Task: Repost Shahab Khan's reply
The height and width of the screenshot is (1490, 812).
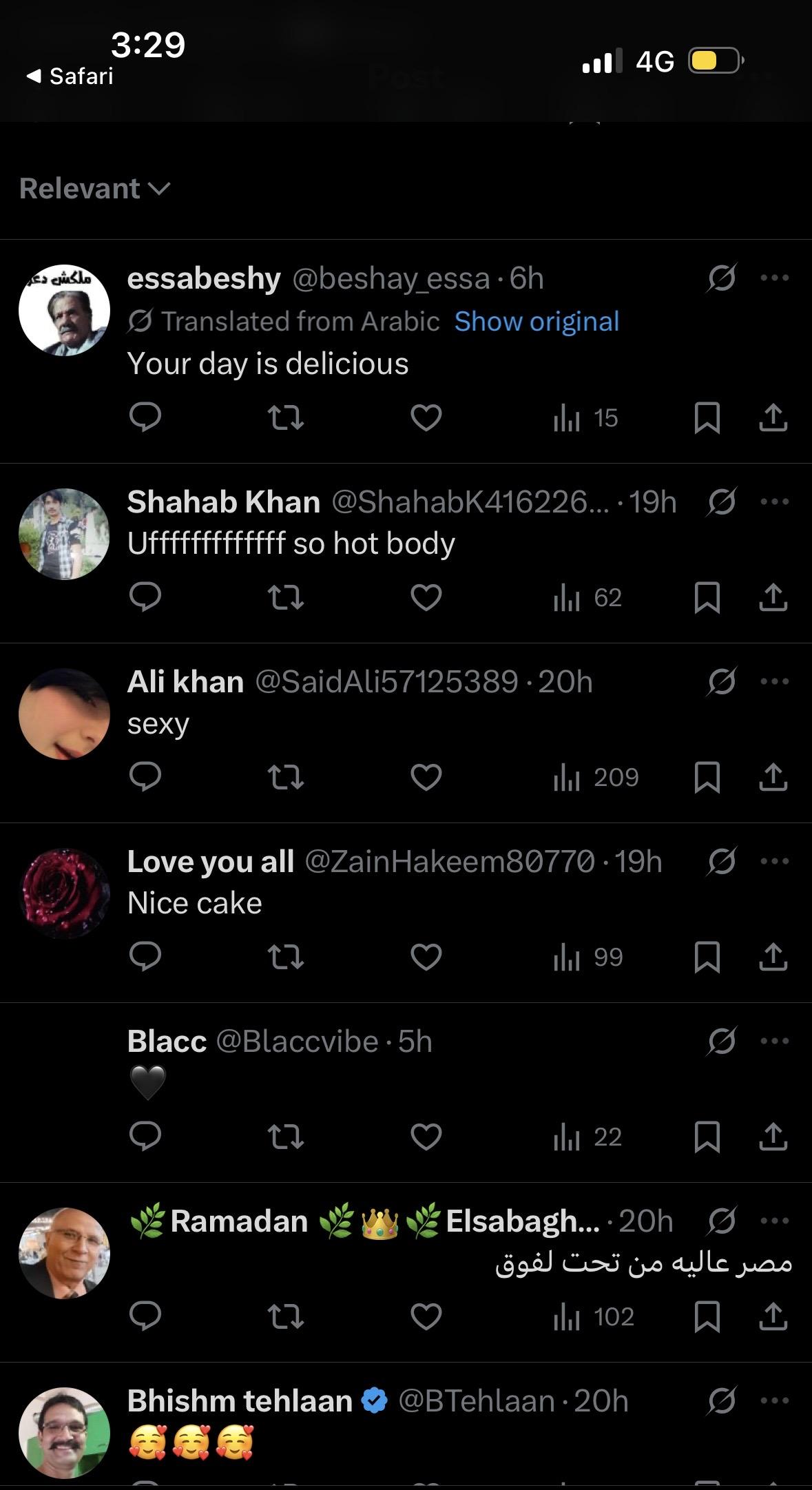Action: coord(285,597)
